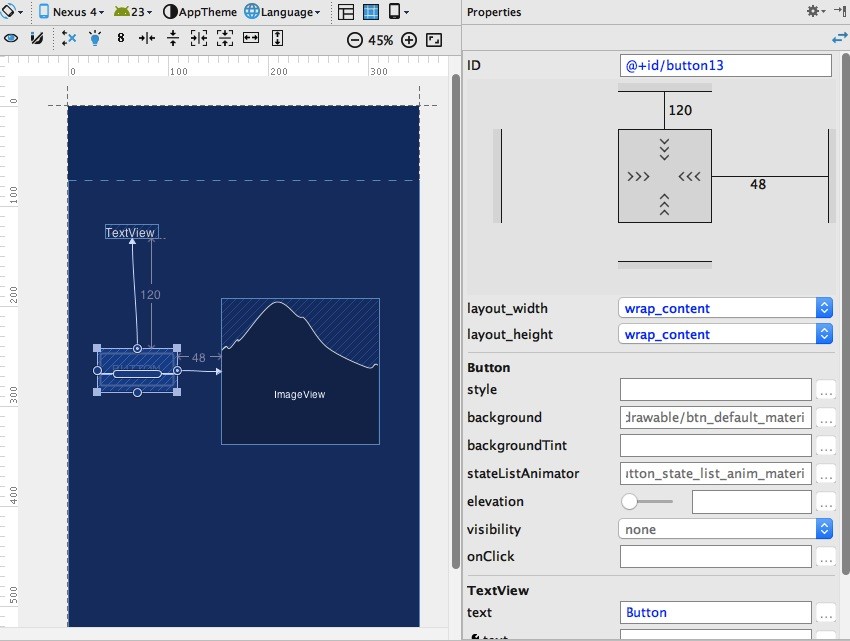The image size is (850, 641).
Task: Click the default margin value 8
Action: (121, 38)
